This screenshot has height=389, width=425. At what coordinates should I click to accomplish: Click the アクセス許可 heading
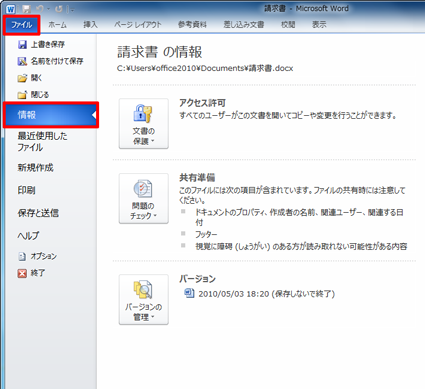pos(202,103)
